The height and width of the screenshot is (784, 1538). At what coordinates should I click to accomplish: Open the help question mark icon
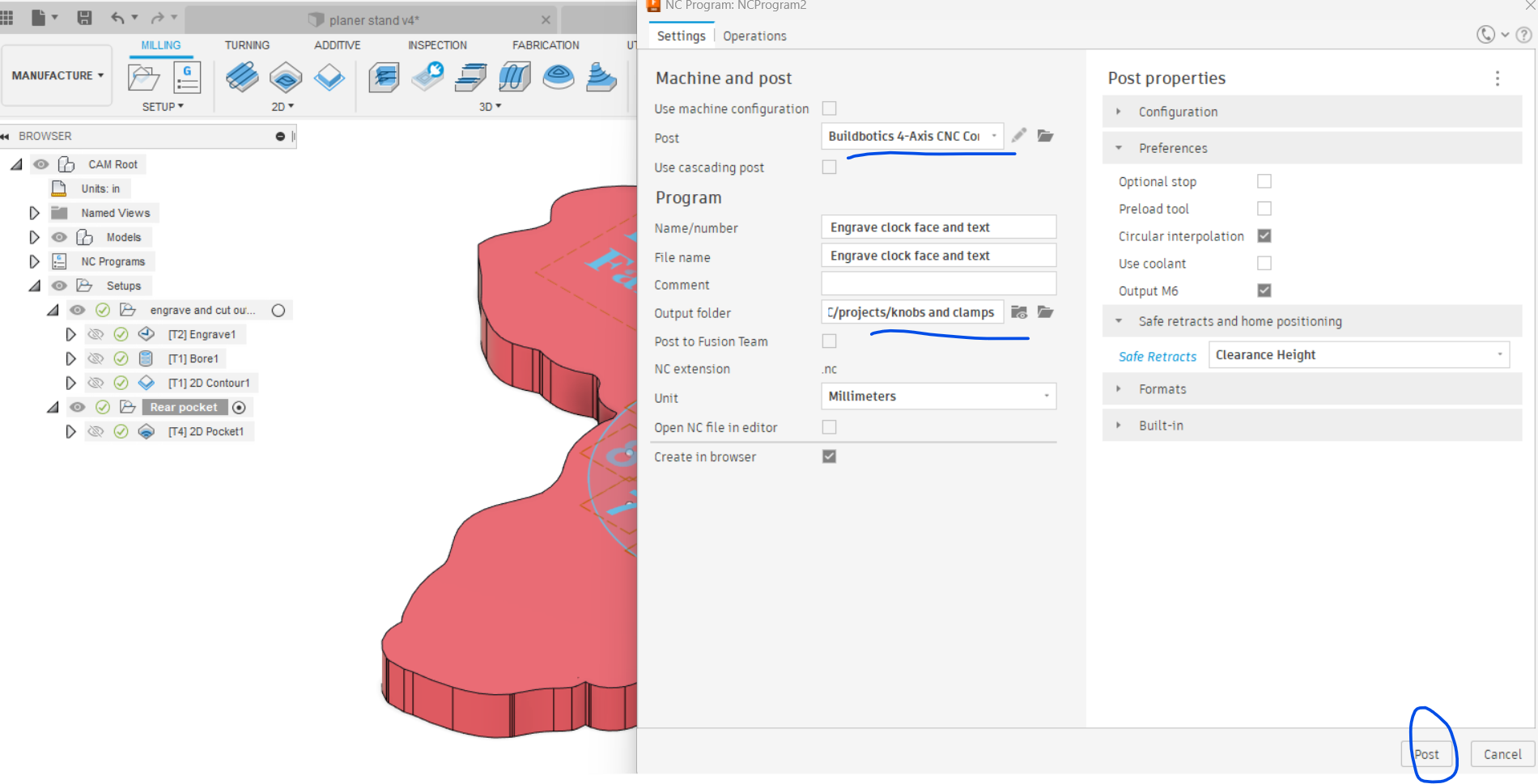pos(1523,35)
